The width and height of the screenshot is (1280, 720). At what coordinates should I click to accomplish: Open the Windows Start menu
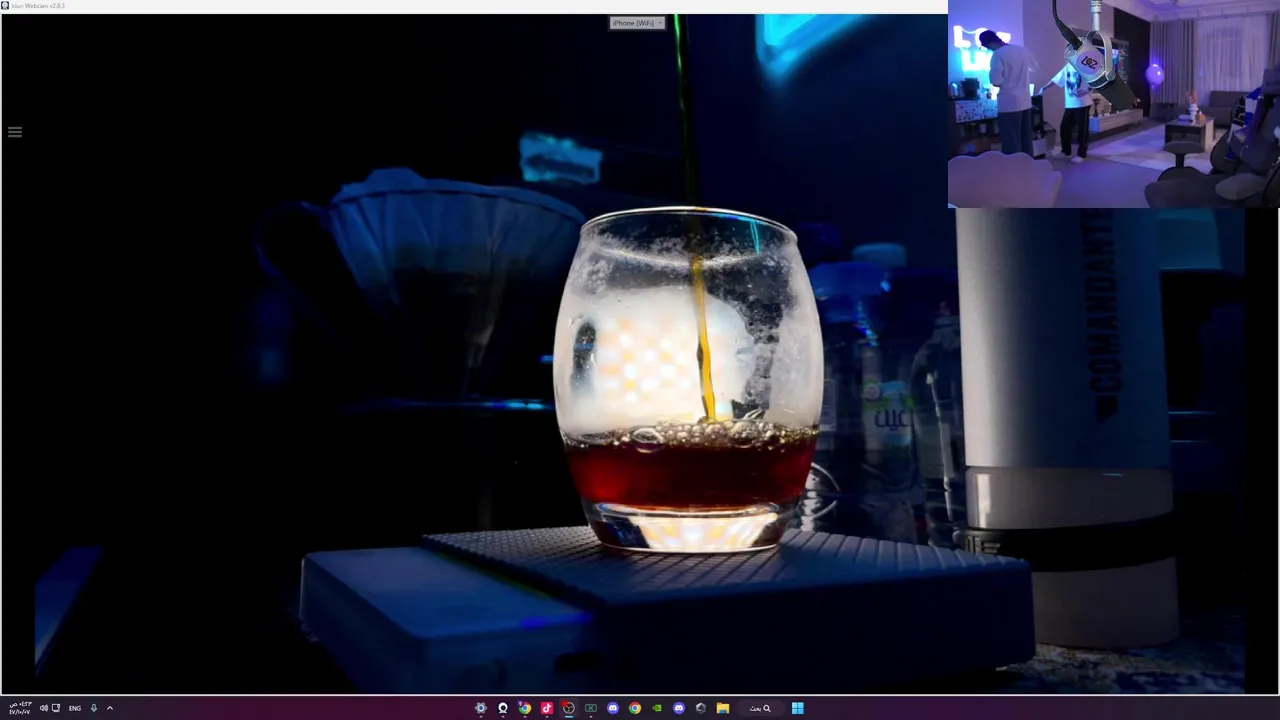point(798,708)
